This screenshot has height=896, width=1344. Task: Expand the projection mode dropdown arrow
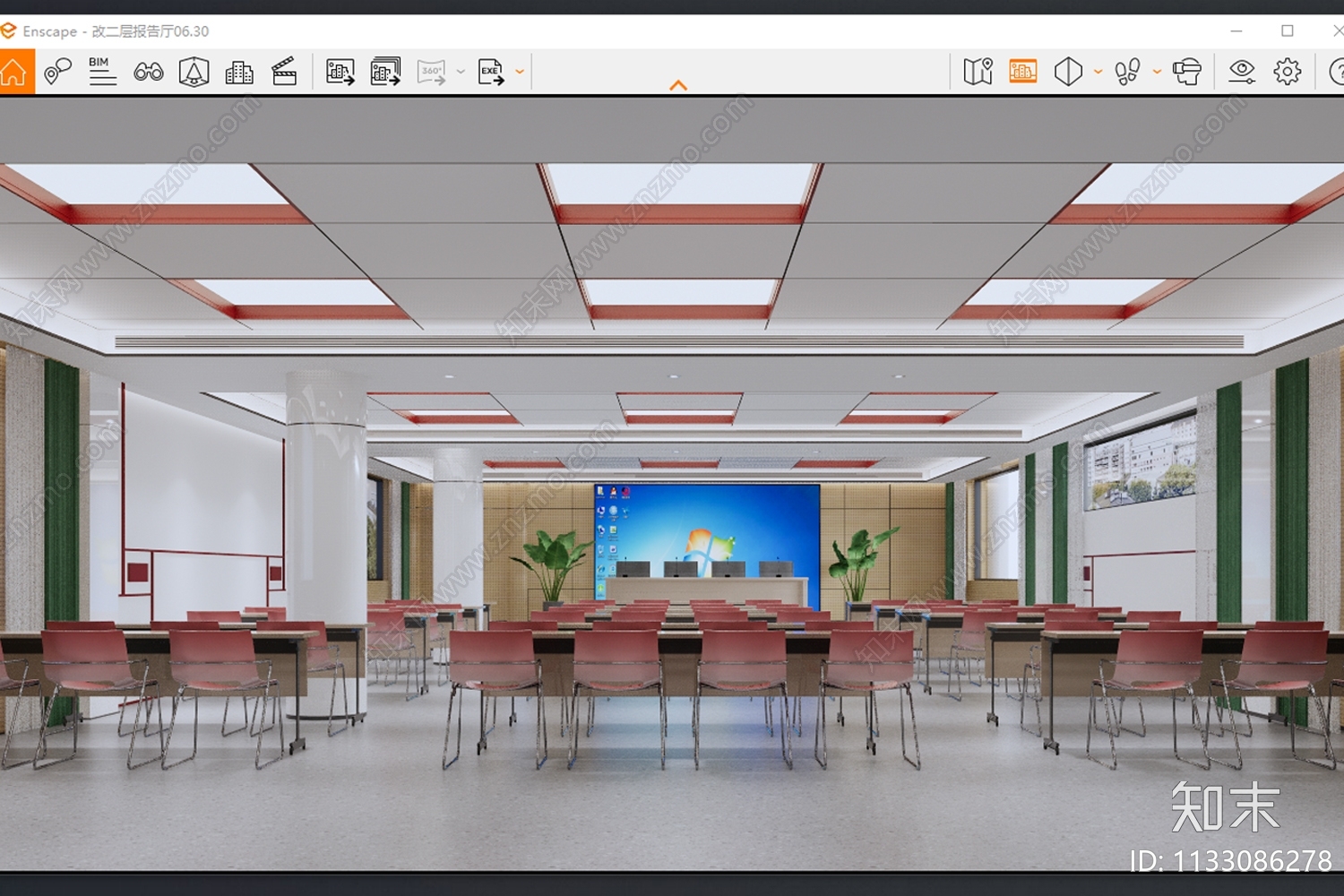coord(1098,72)
